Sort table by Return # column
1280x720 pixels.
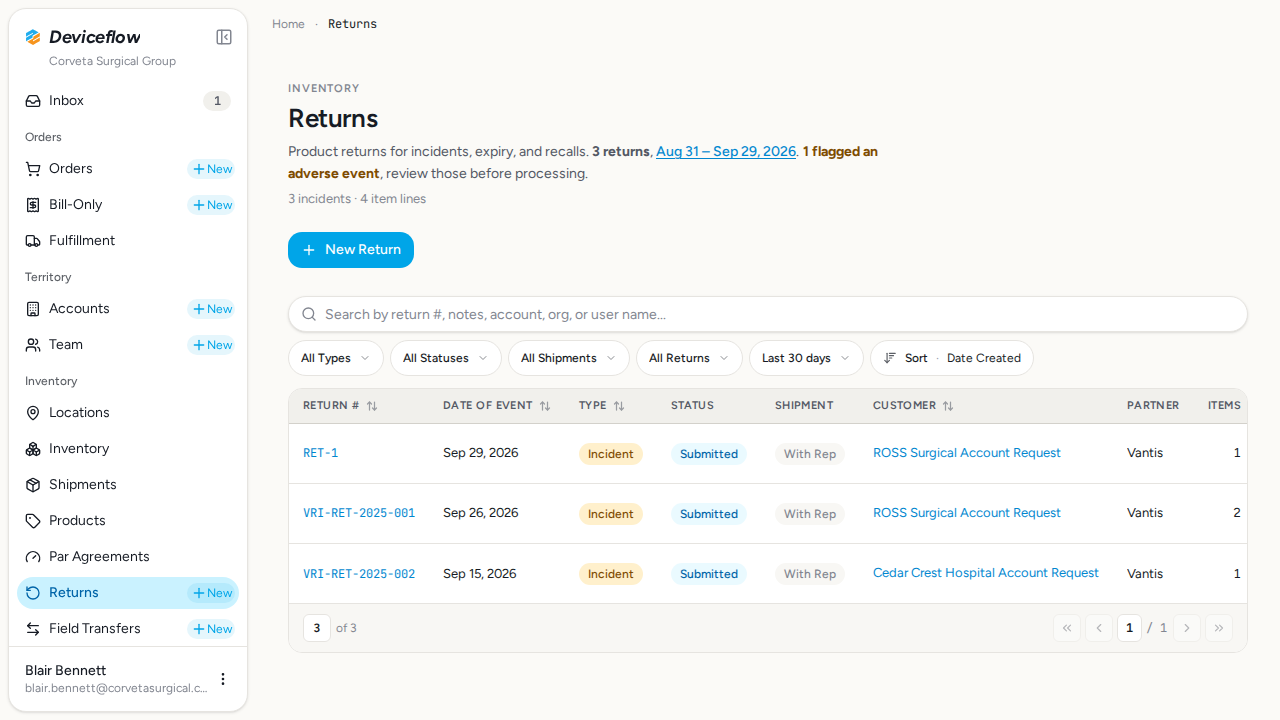340,406
